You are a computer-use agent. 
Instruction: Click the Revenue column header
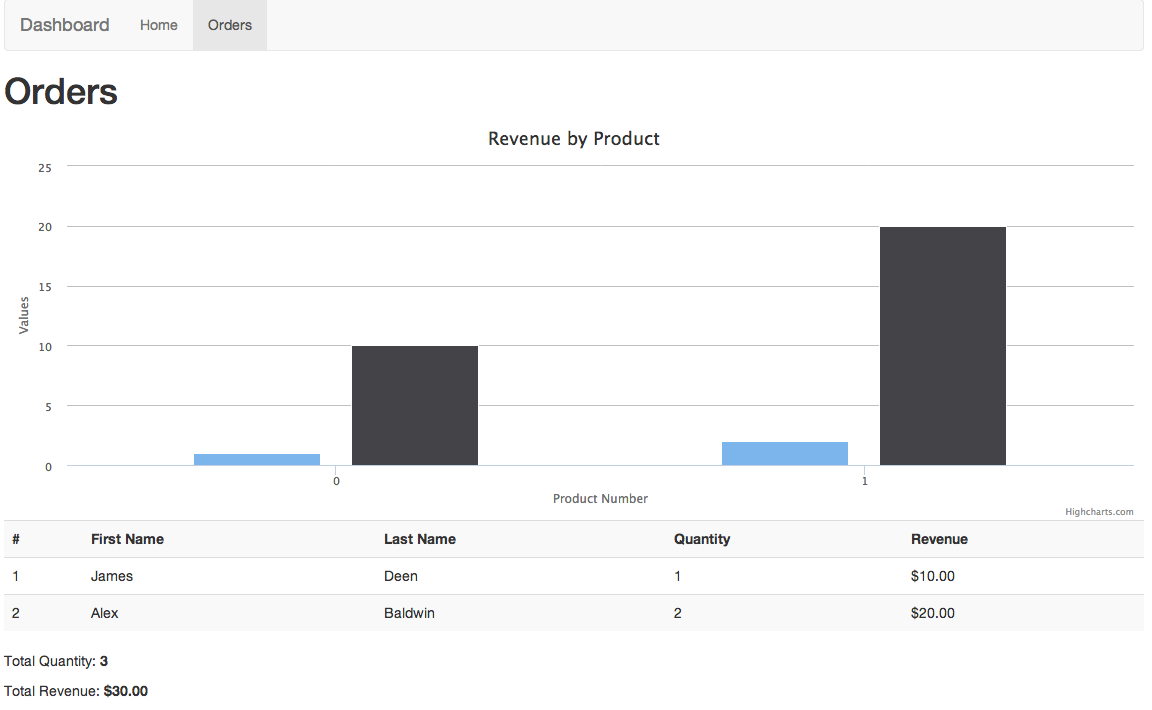[939, 539]
